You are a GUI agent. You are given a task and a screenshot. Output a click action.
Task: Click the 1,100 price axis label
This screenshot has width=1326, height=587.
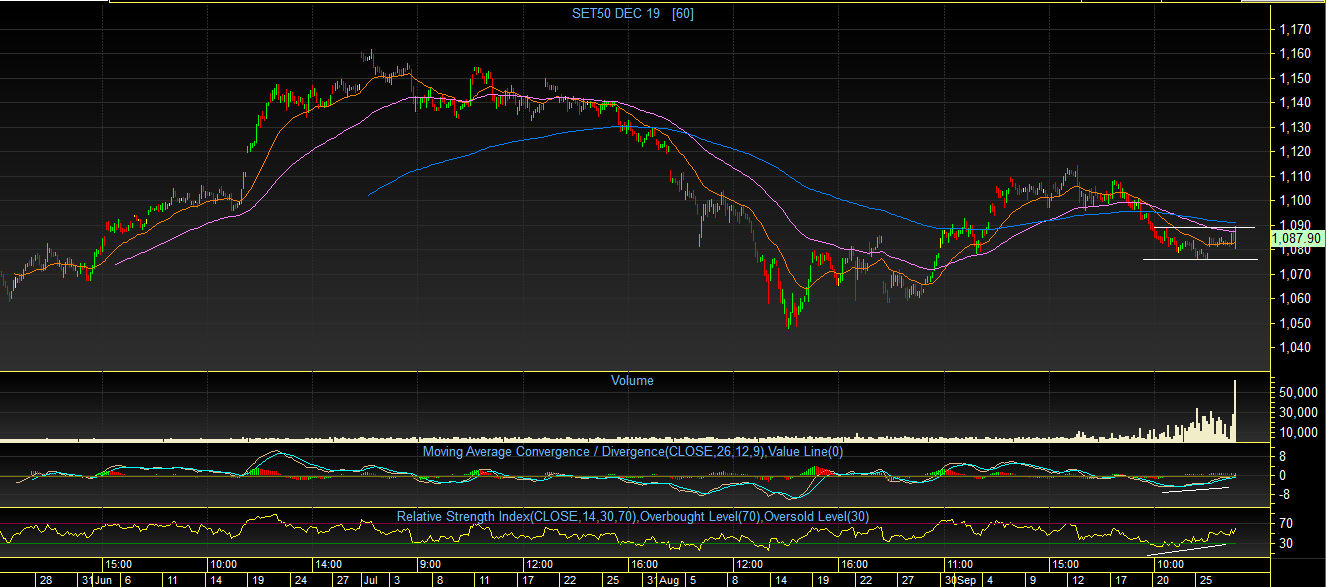coord(1295,201)
